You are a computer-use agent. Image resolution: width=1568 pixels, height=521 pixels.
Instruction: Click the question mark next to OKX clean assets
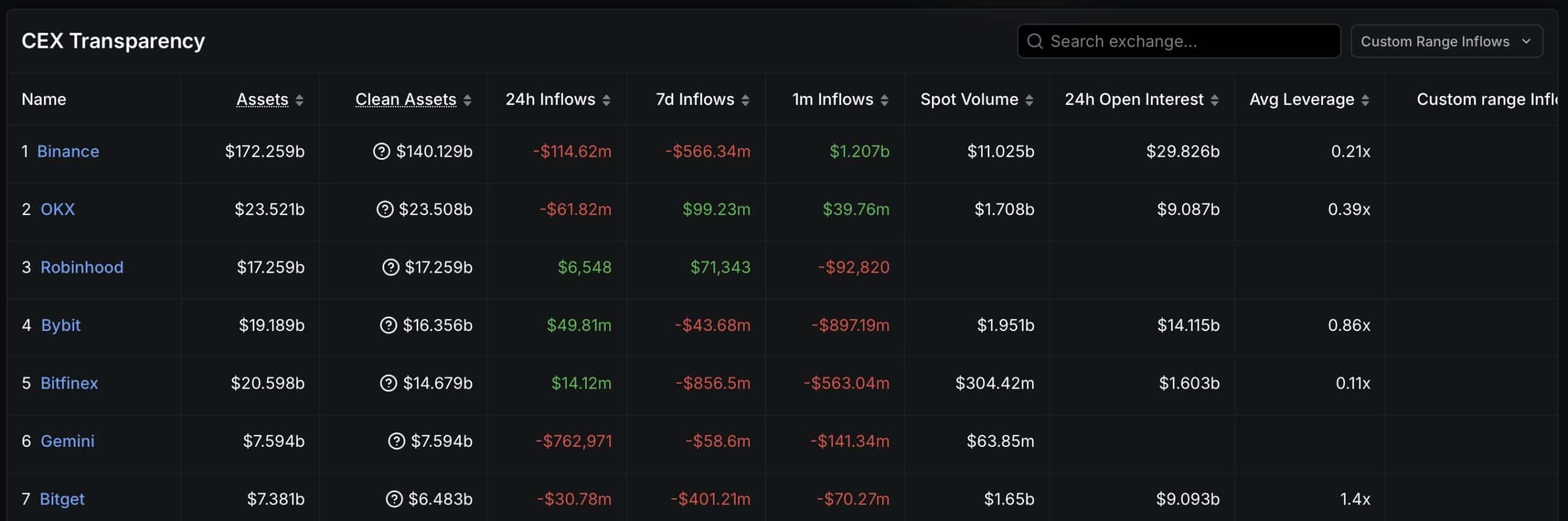pos(384,209)
